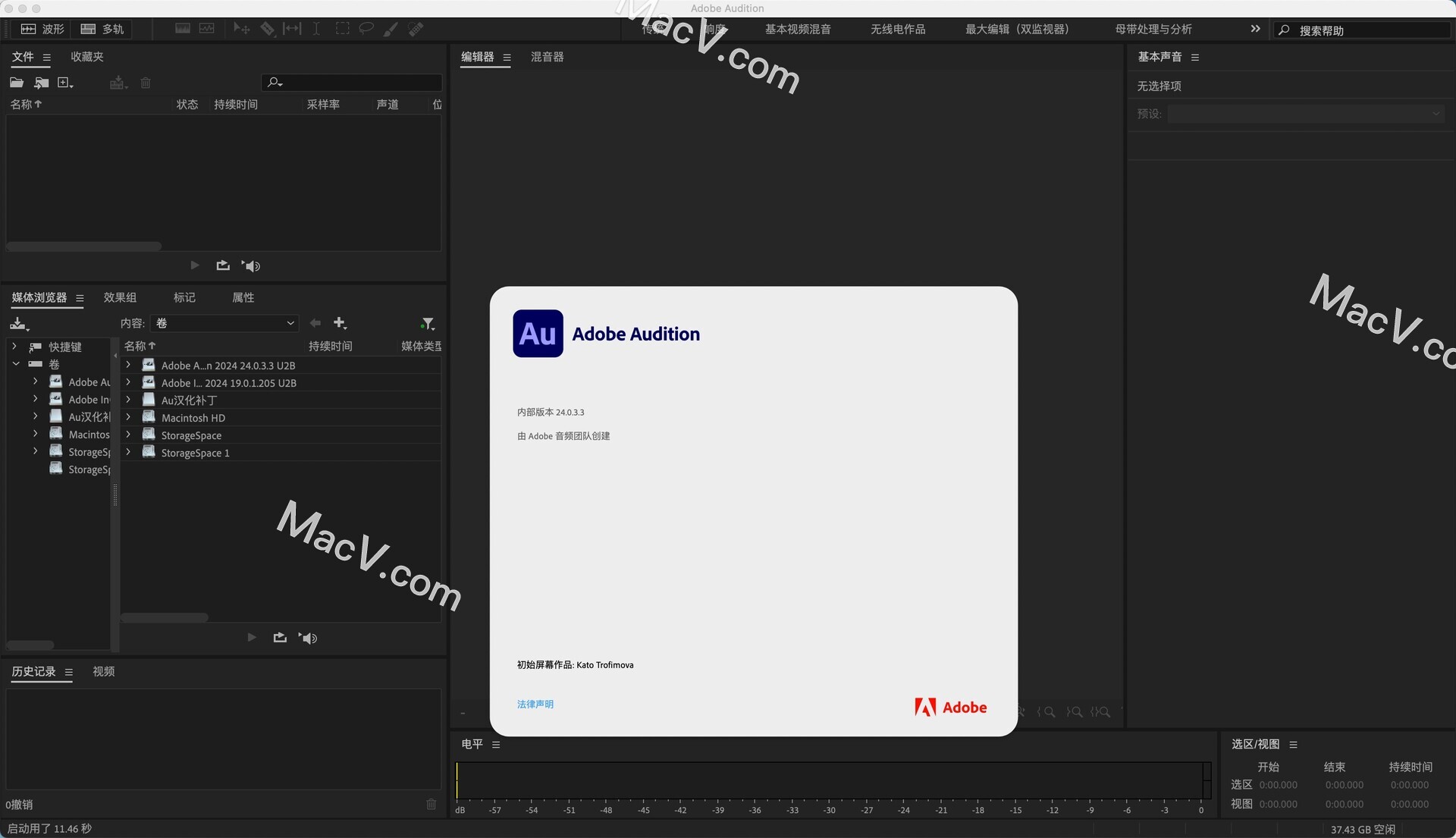Image resolution: width=1456 pixels, height=838 pixels.
Task: Open the 选区/视图 panel menu
Action: 1294,745
